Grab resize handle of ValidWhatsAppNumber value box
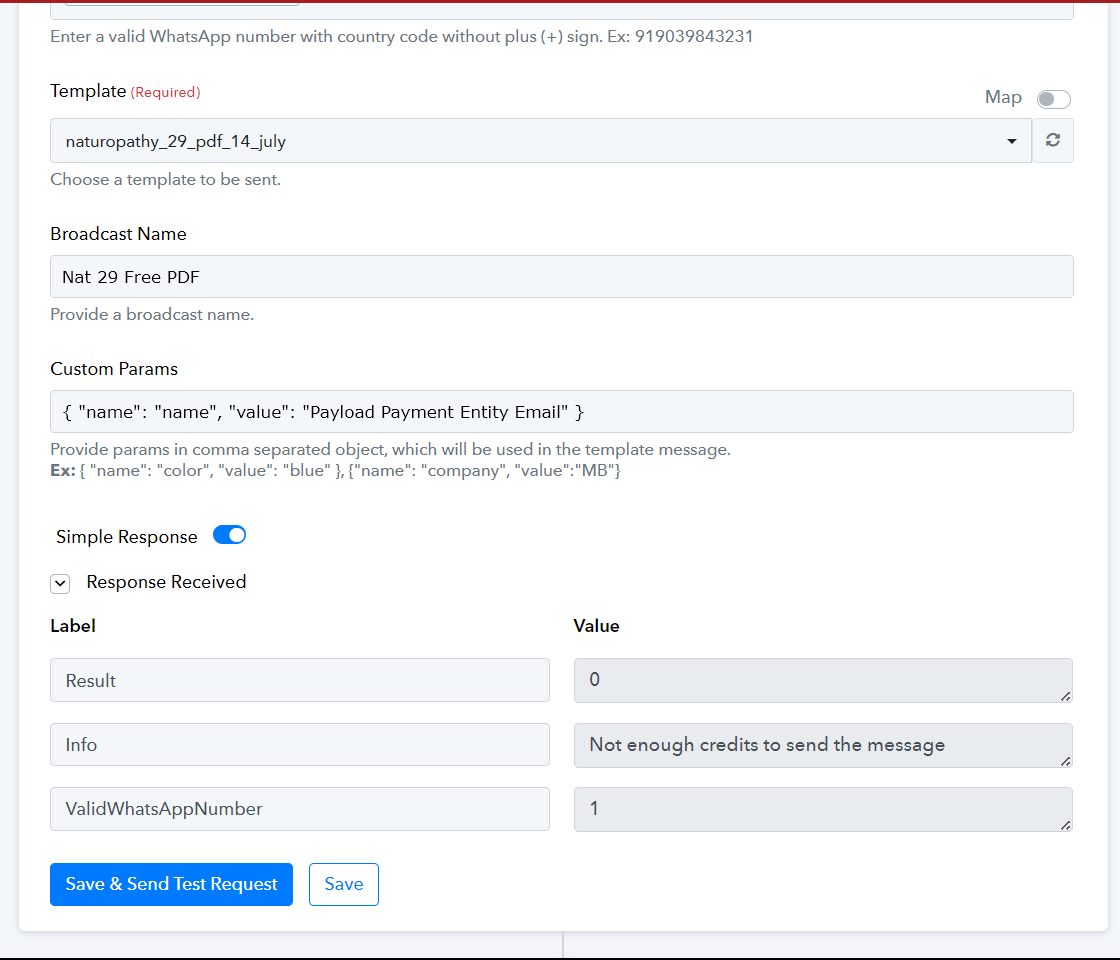The width and height of the screenshot is (1120, 960). [x=1065, y=825]
